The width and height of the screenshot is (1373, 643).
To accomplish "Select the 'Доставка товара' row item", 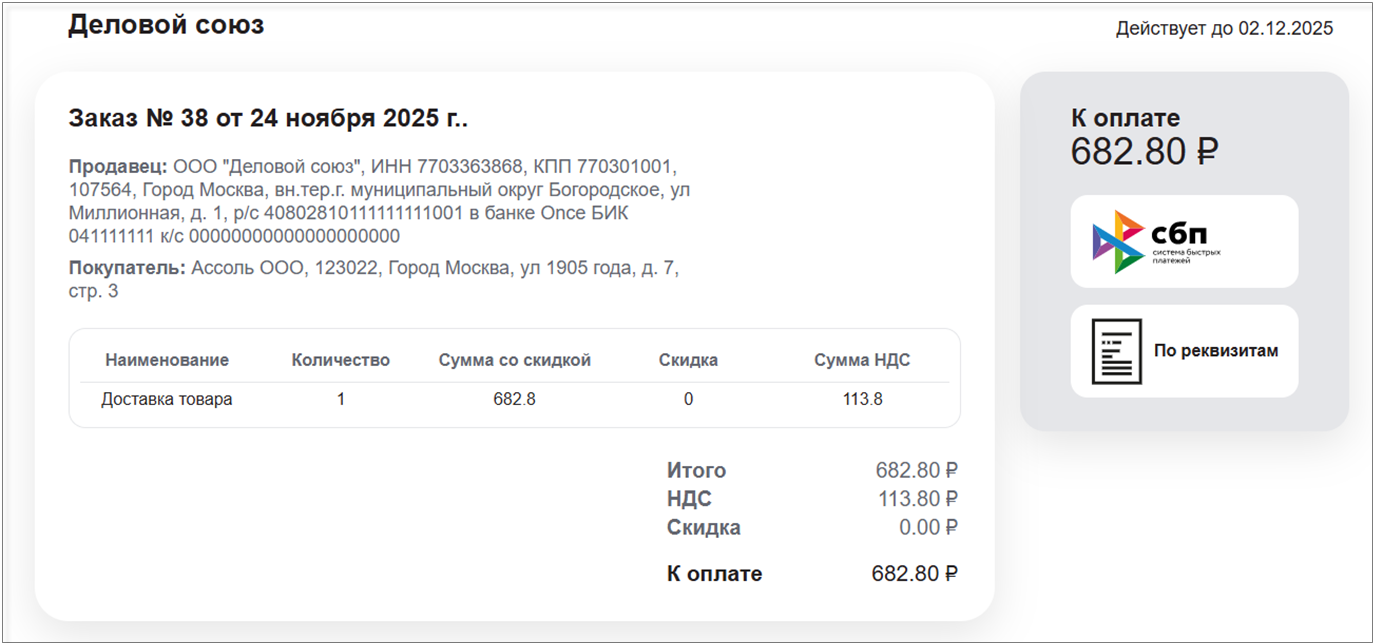I will [x=167, y=399].
